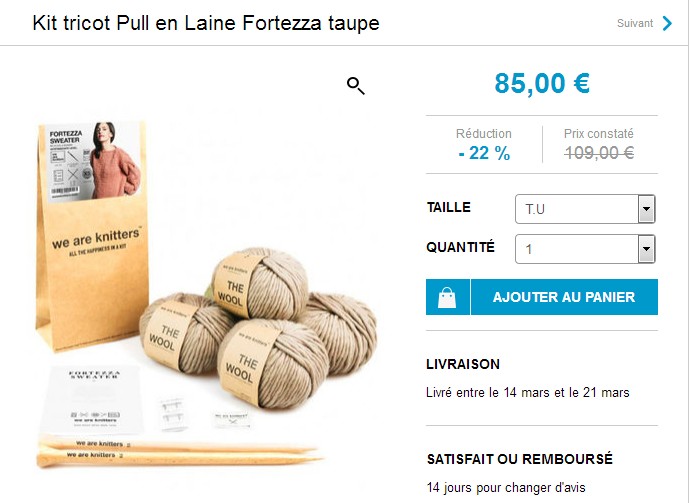The image size is (691, 503).
Task: Click the product kit main image
Action: pyautogui.click(x=206, y=295)
